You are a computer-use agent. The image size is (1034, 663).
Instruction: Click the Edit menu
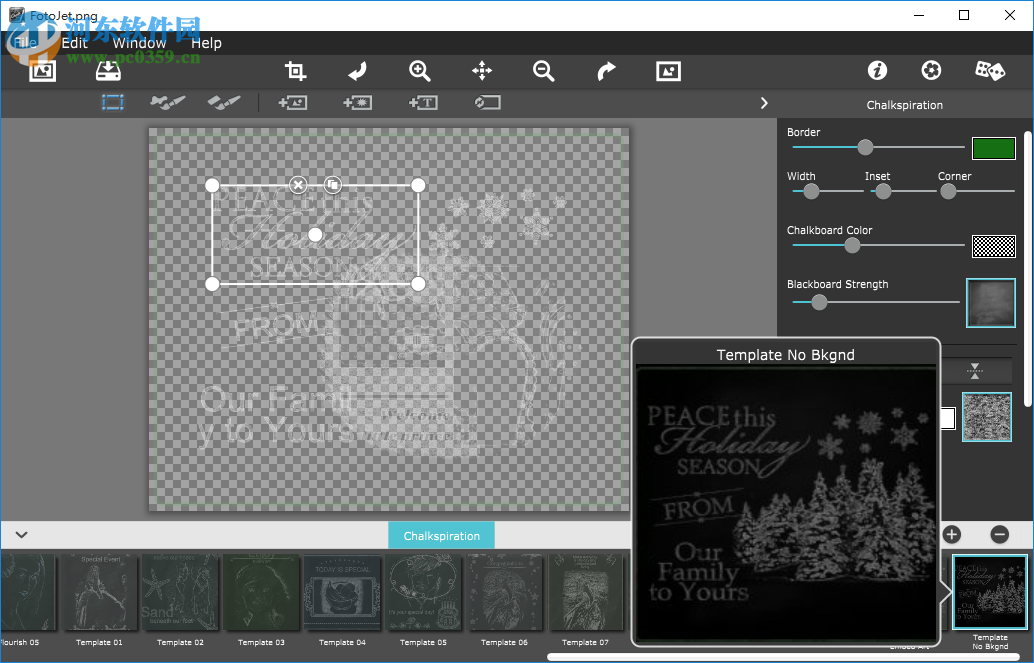coord(74,43)
